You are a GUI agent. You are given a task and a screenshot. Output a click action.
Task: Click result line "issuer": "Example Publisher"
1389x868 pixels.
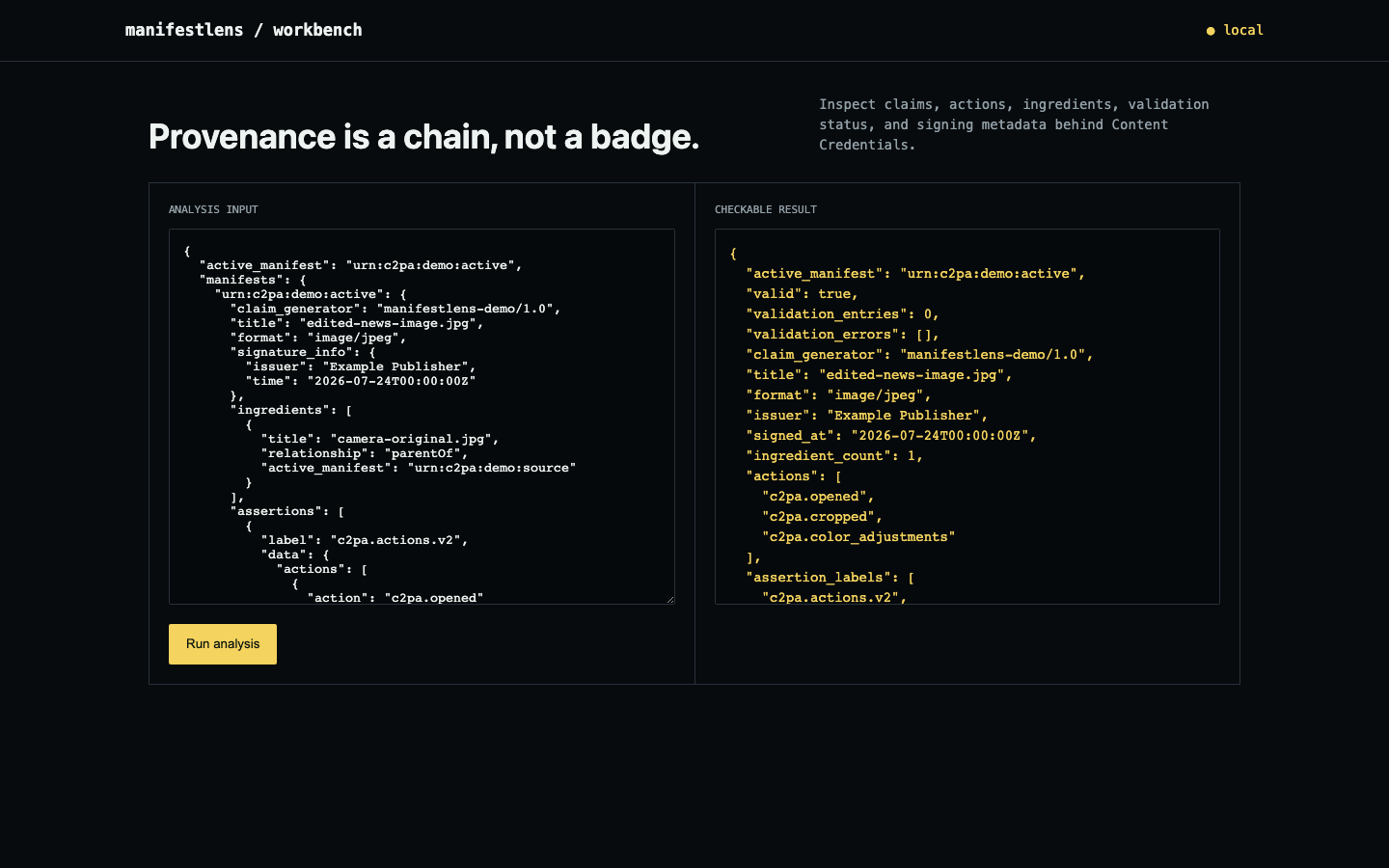coord(867,416)
